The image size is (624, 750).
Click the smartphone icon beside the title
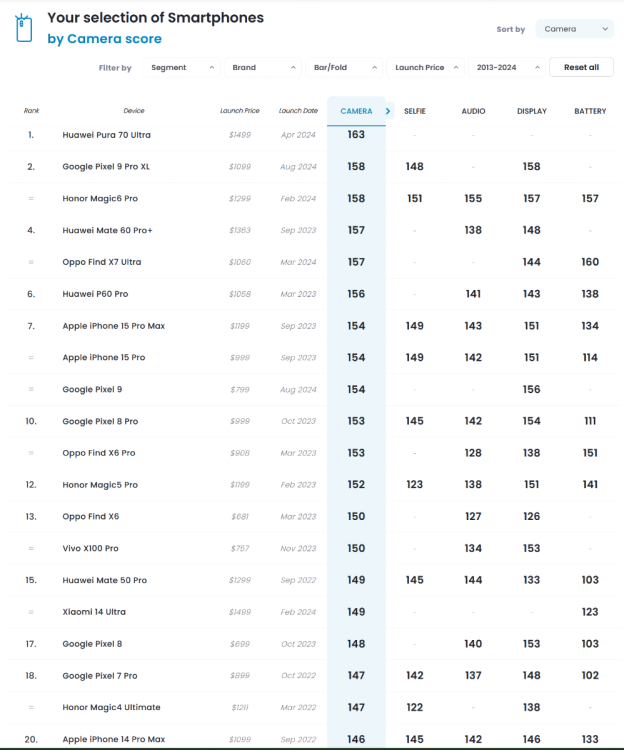(24, 28)
